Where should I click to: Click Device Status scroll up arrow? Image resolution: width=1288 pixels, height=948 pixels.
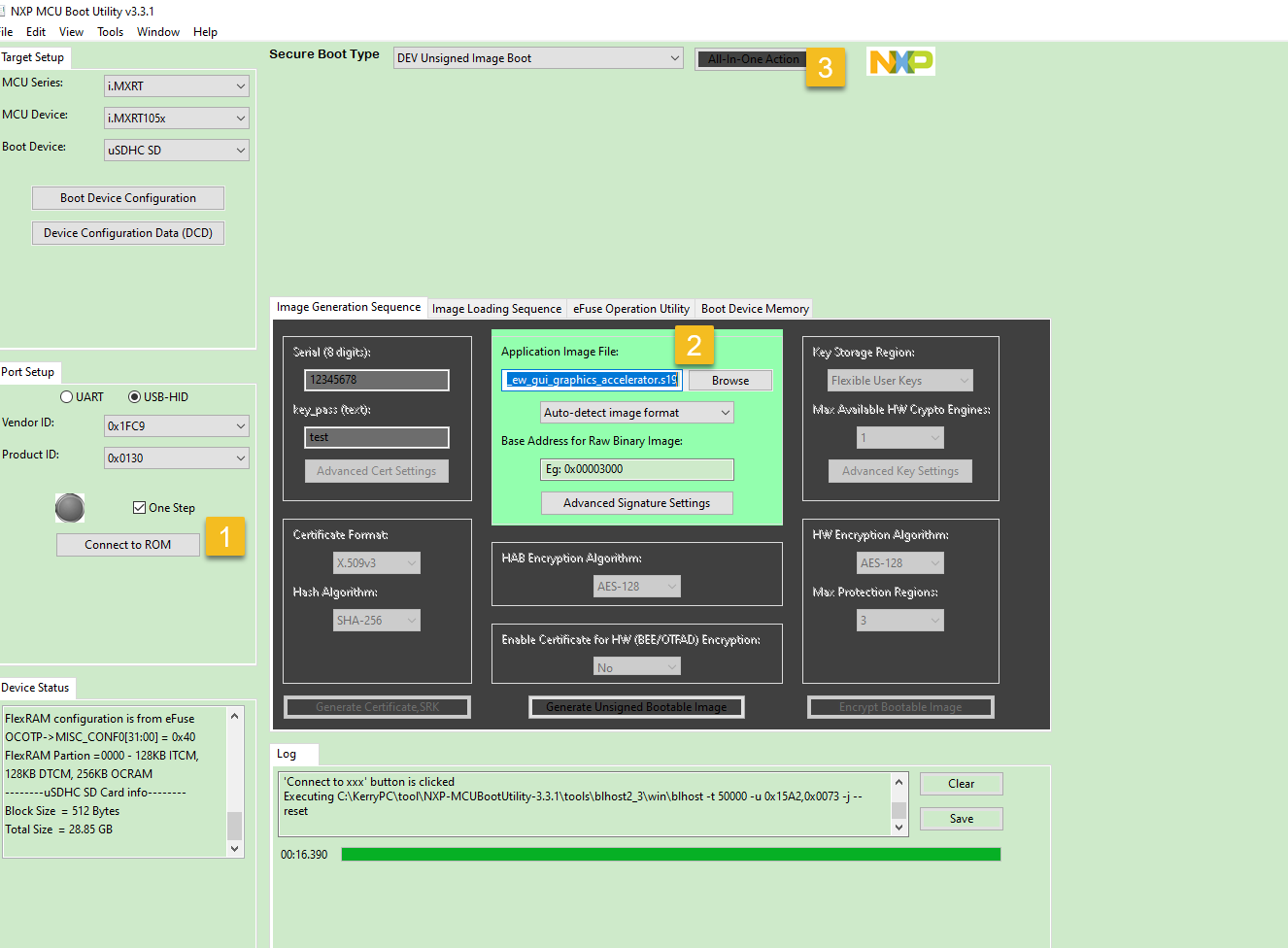pos(234,716)
